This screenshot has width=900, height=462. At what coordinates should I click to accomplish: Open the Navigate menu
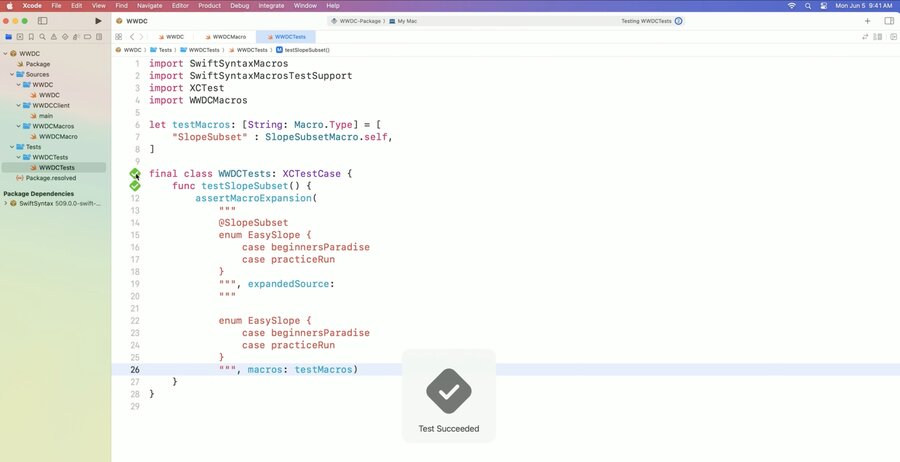[x=149, y=6]
